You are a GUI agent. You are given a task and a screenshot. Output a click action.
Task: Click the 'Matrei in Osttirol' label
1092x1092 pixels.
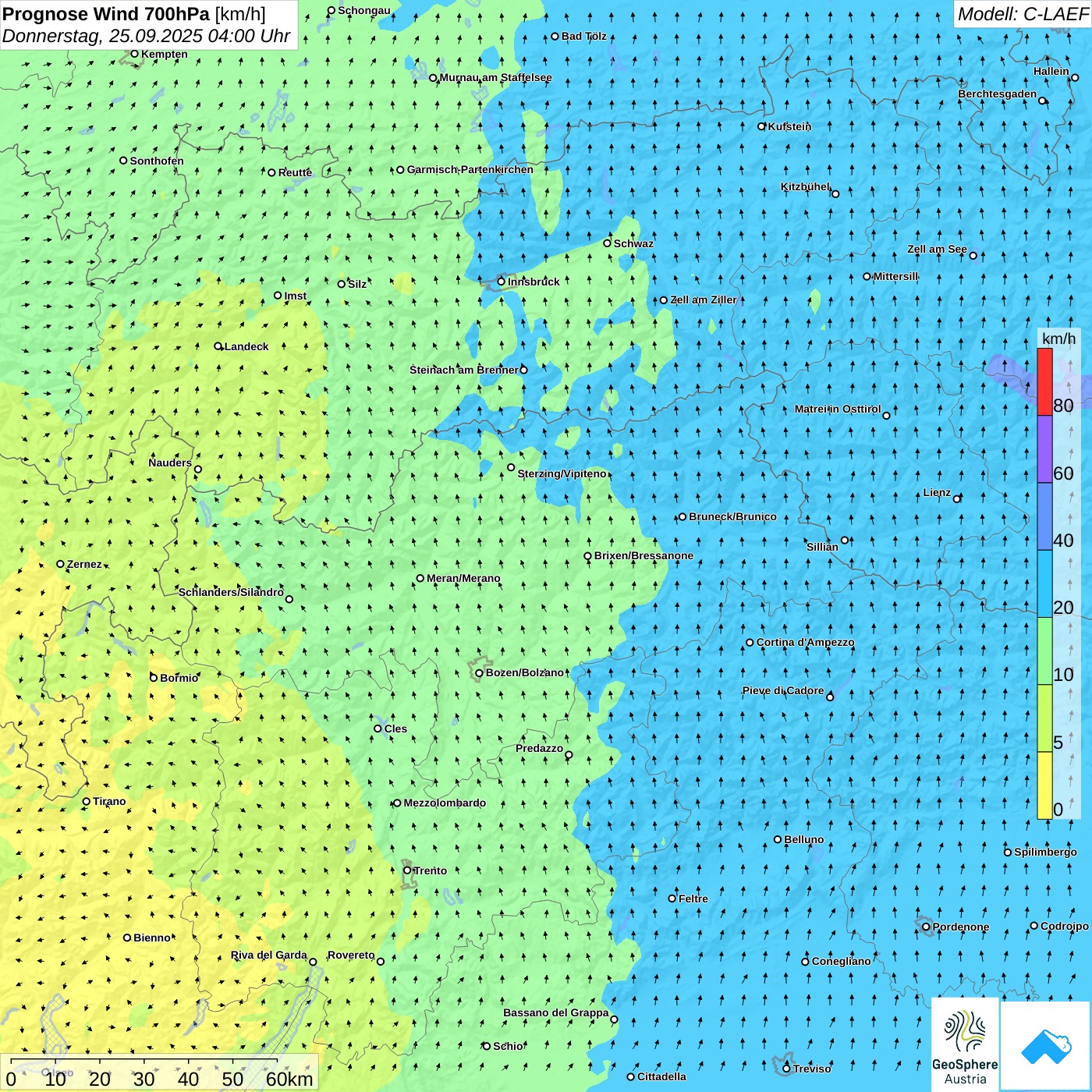[x=838, y=409]
